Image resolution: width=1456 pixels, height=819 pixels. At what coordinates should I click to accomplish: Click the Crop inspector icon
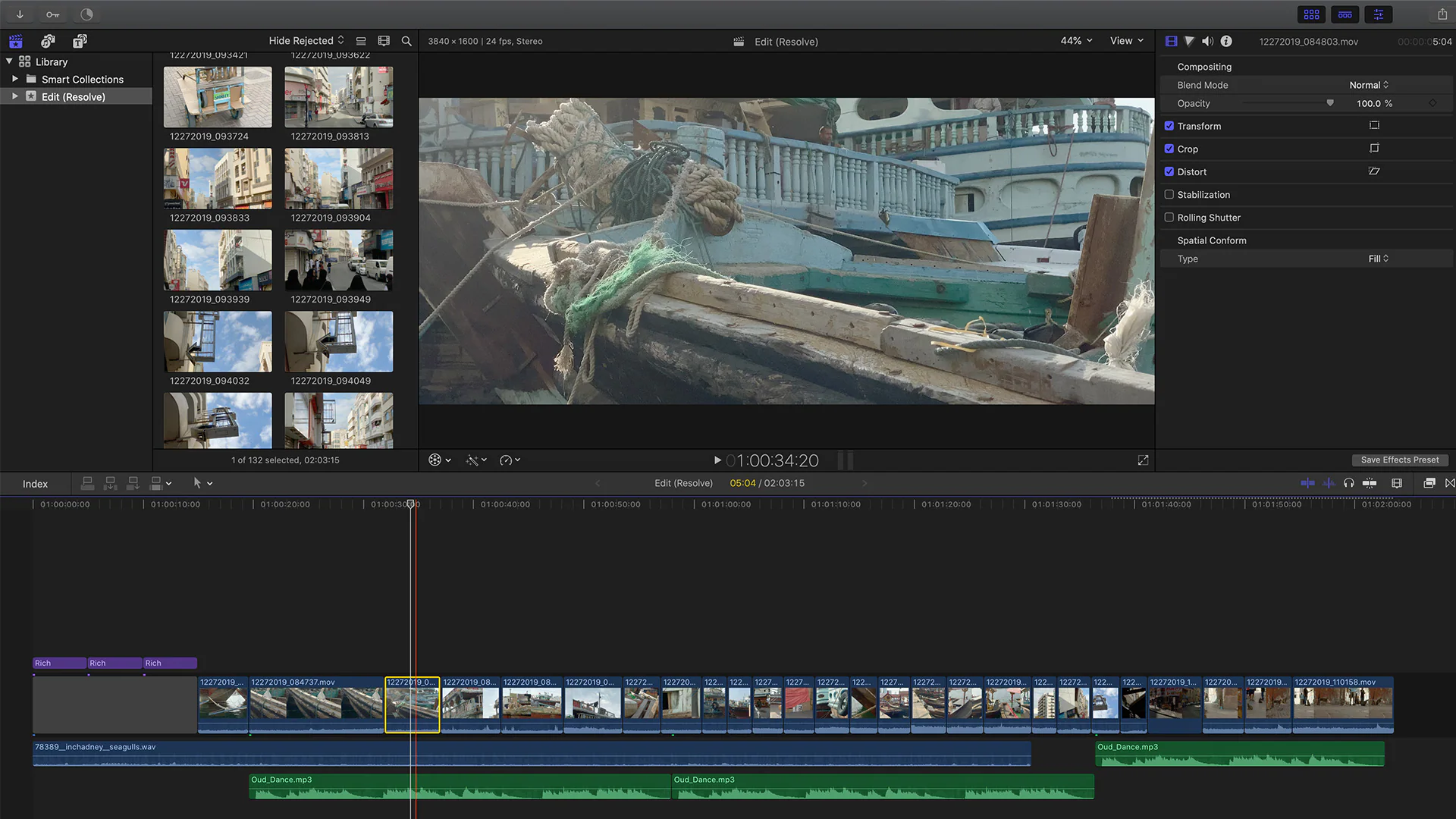pos(1375,148)
